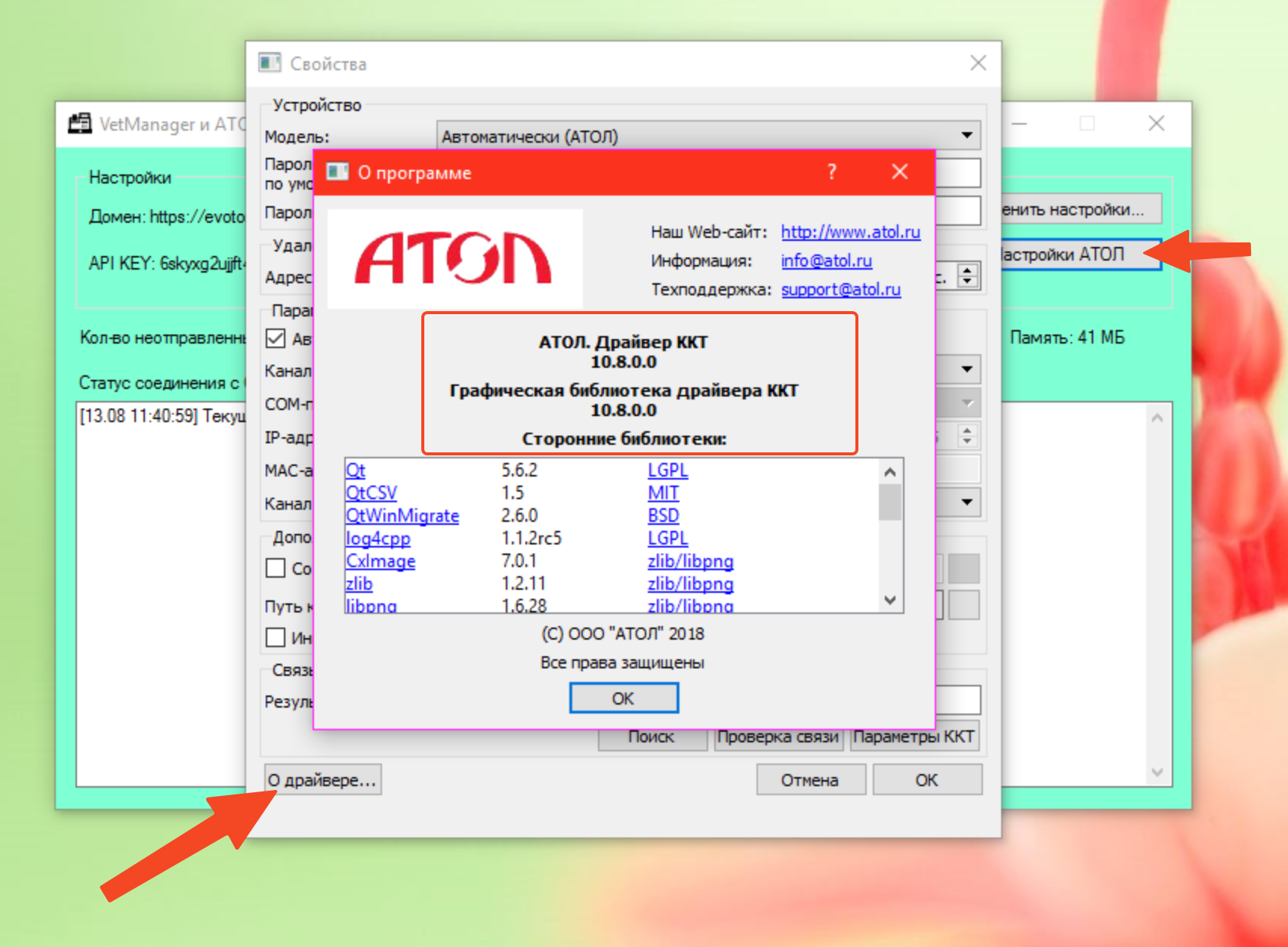Open Параметры ККТ
Screen dimensions: 1288x947
click(914, 739)
